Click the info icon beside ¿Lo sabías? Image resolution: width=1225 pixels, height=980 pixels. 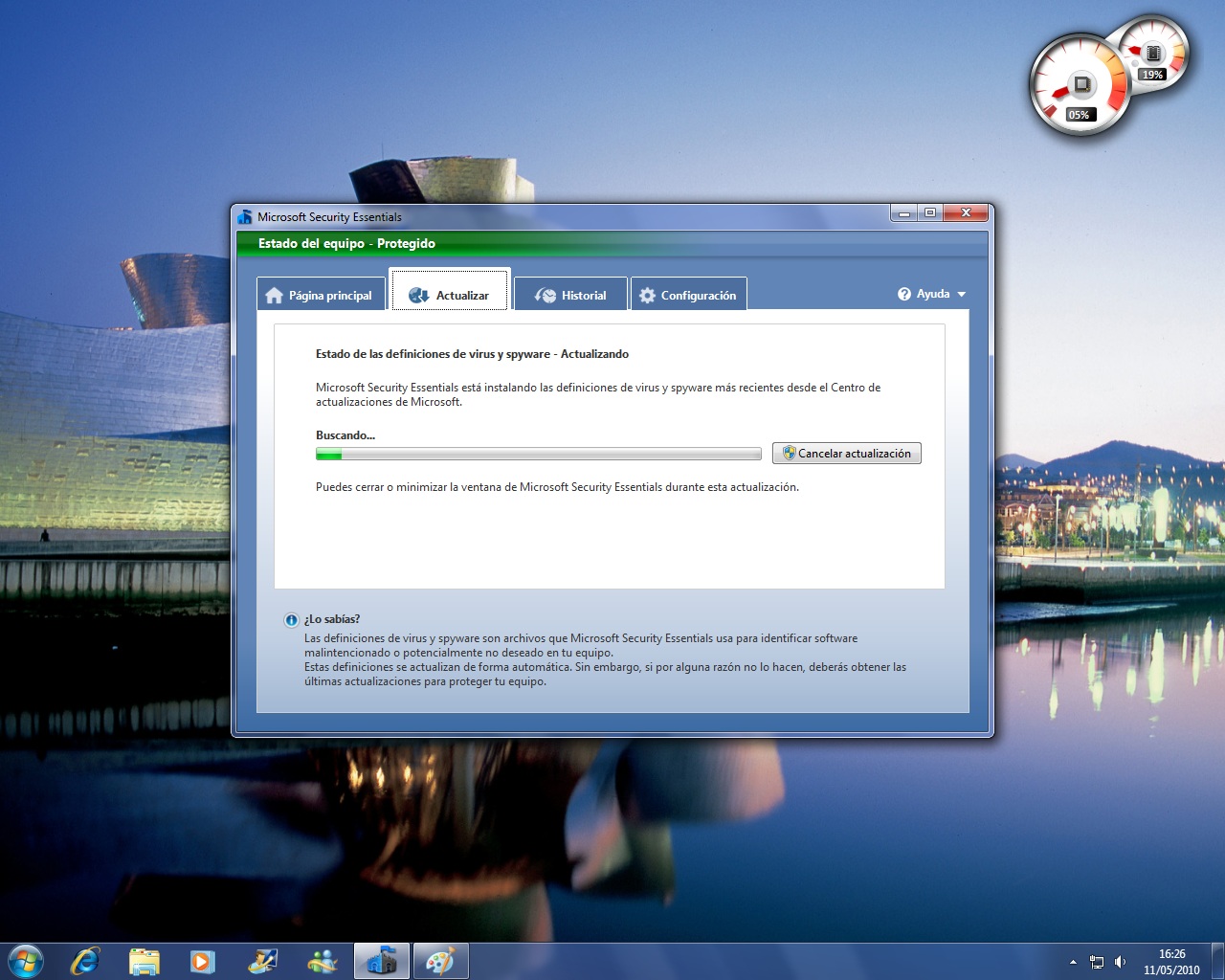[291, 620]
